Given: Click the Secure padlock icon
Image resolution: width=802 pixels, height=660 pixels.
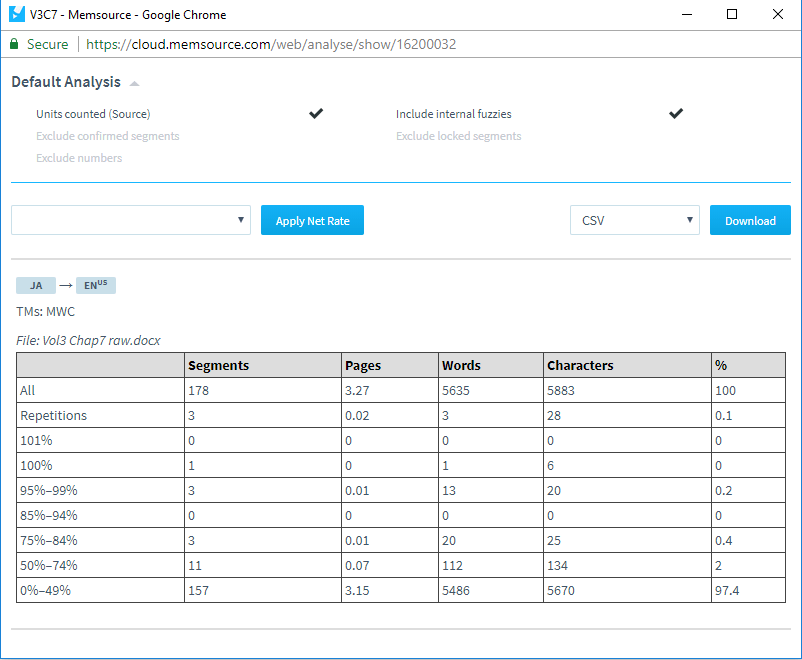Looking at the screenshot, I should (x=14, y=45).
